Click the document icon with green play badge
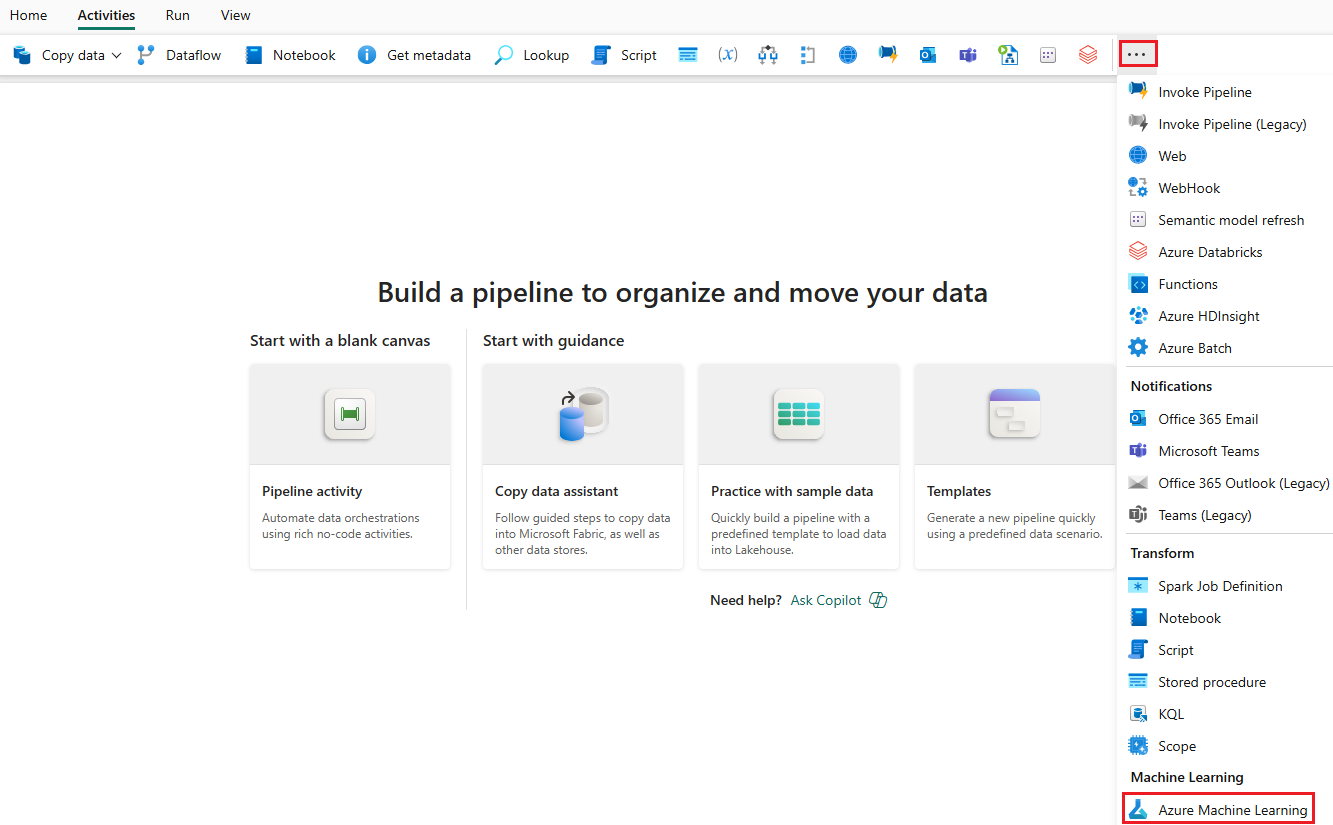This screenshot has width=1333, height=825. (x=1008, y=55)
